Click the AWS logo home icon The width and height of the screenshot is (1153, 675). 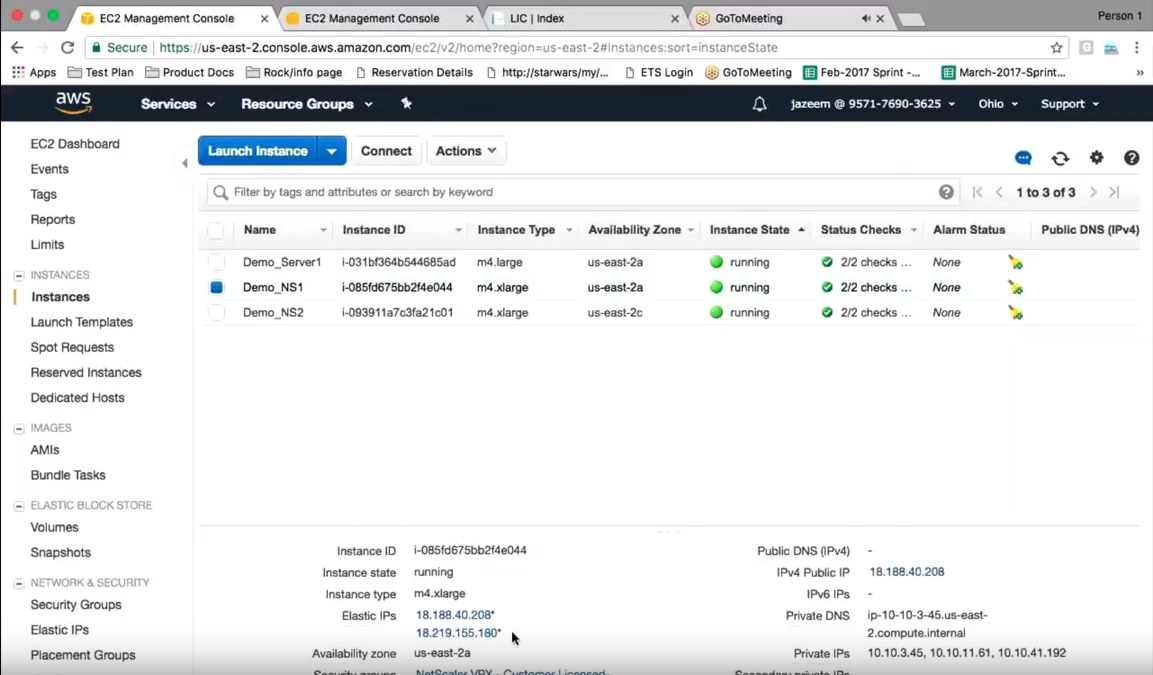73,102
